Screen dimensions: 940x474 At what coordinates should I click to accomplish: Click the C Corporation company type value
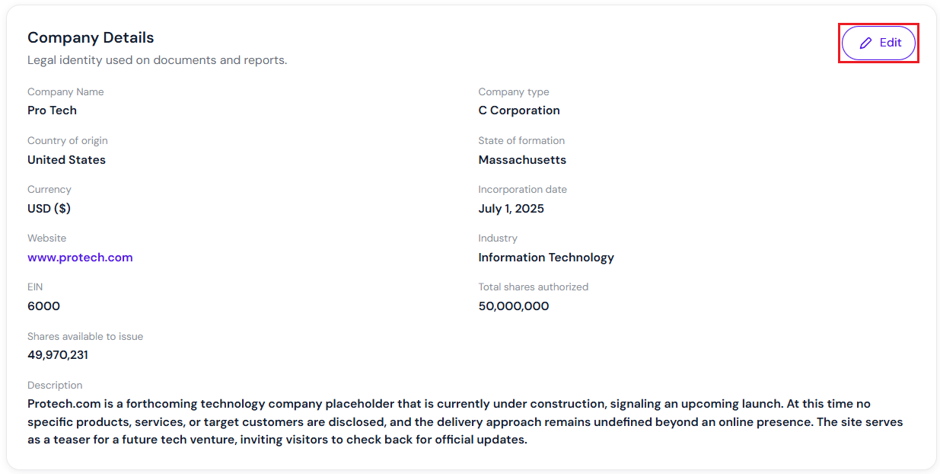click(519, 110)
